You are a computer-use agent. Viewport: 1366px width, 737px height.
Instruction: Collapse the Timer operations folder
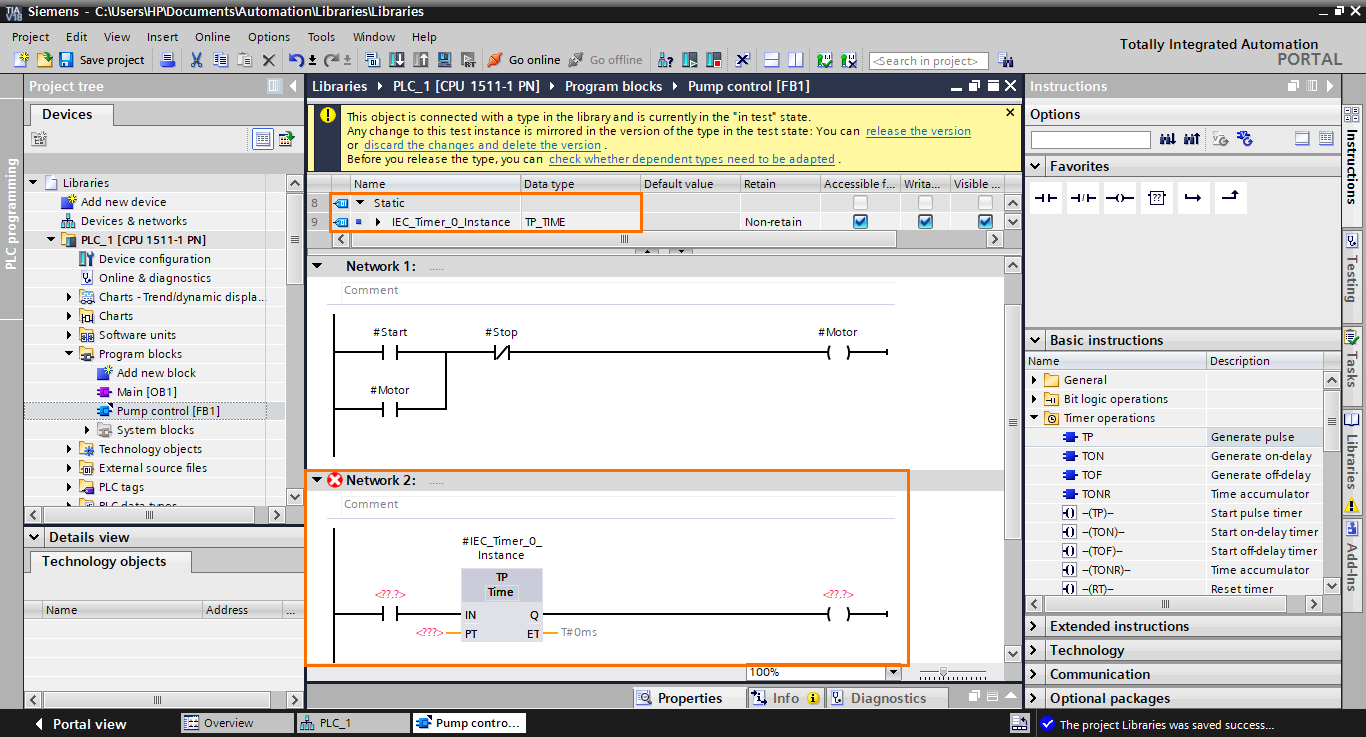[1035, 417]
